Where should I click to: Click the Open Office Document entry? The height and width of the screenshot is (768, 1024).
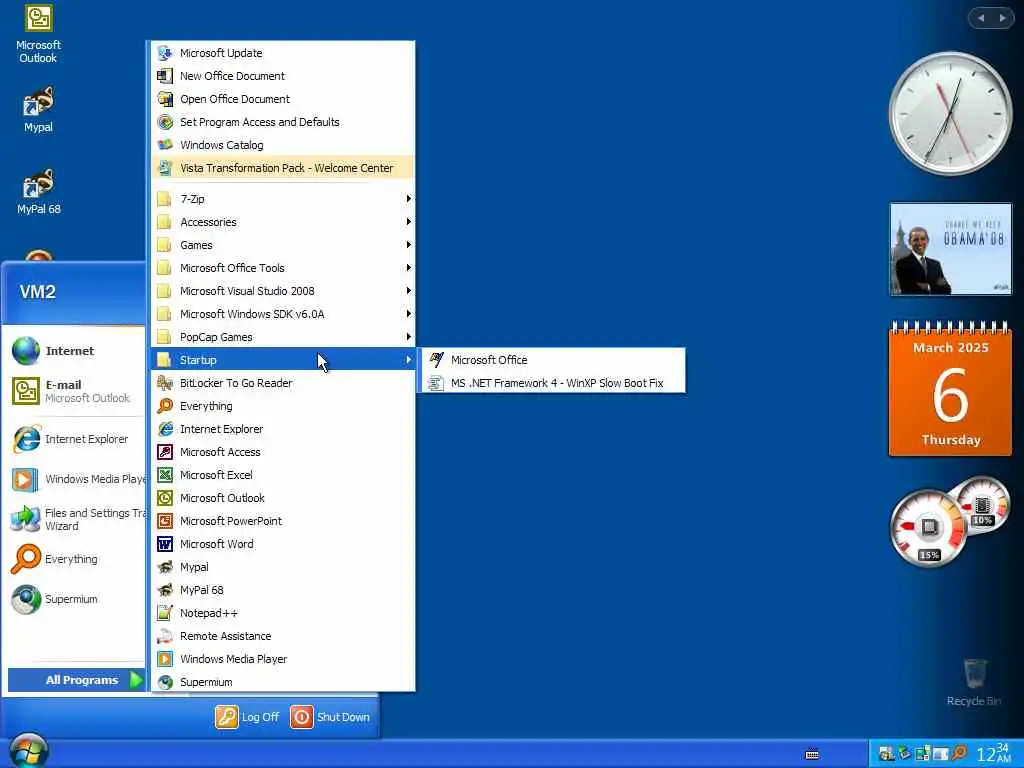point(283,99)
